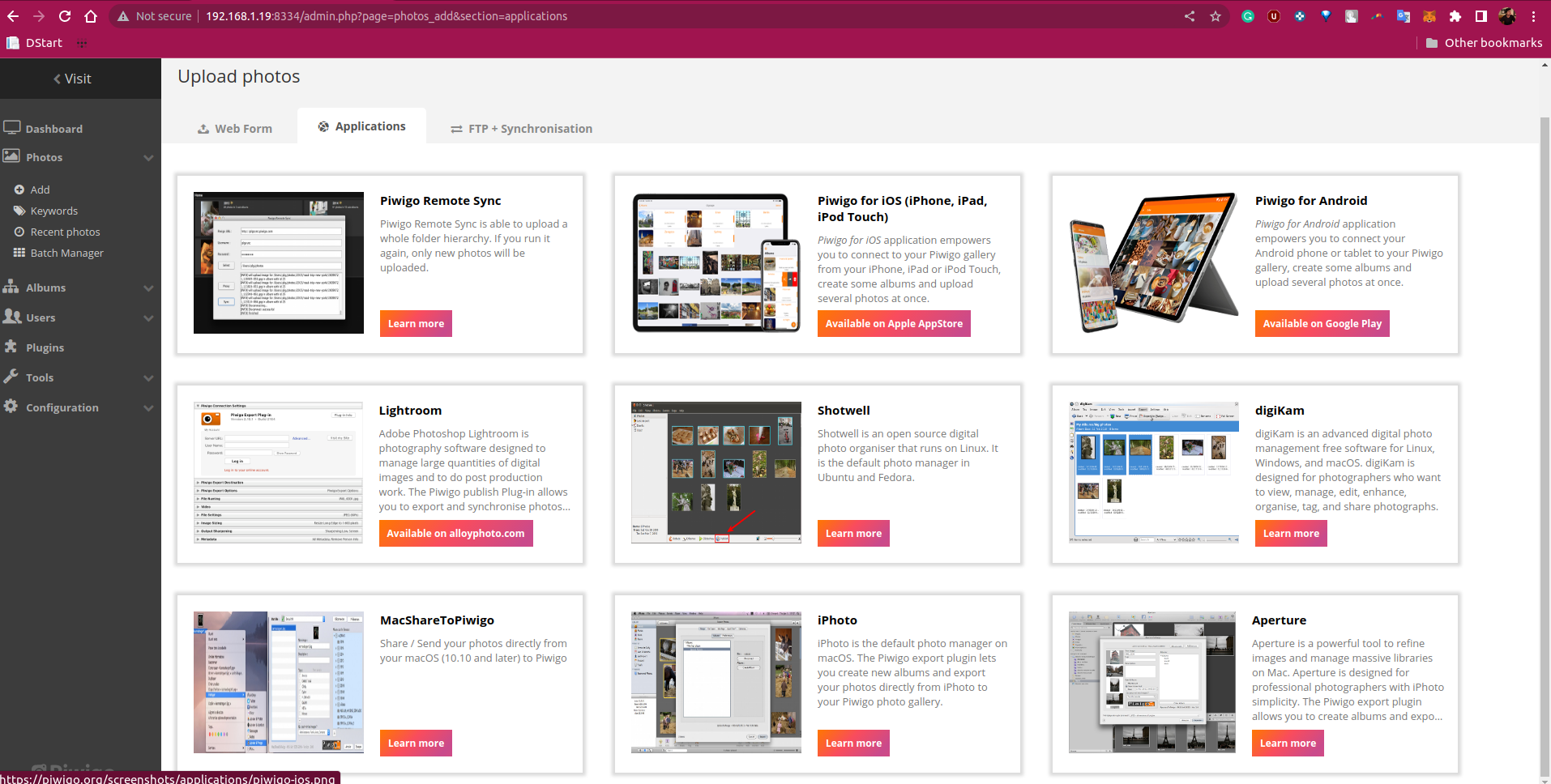Image resolution: width=1551 pixels, height=784 pixels.
Task: Open the extensions puzzle icon
Action: point(1455,16)
